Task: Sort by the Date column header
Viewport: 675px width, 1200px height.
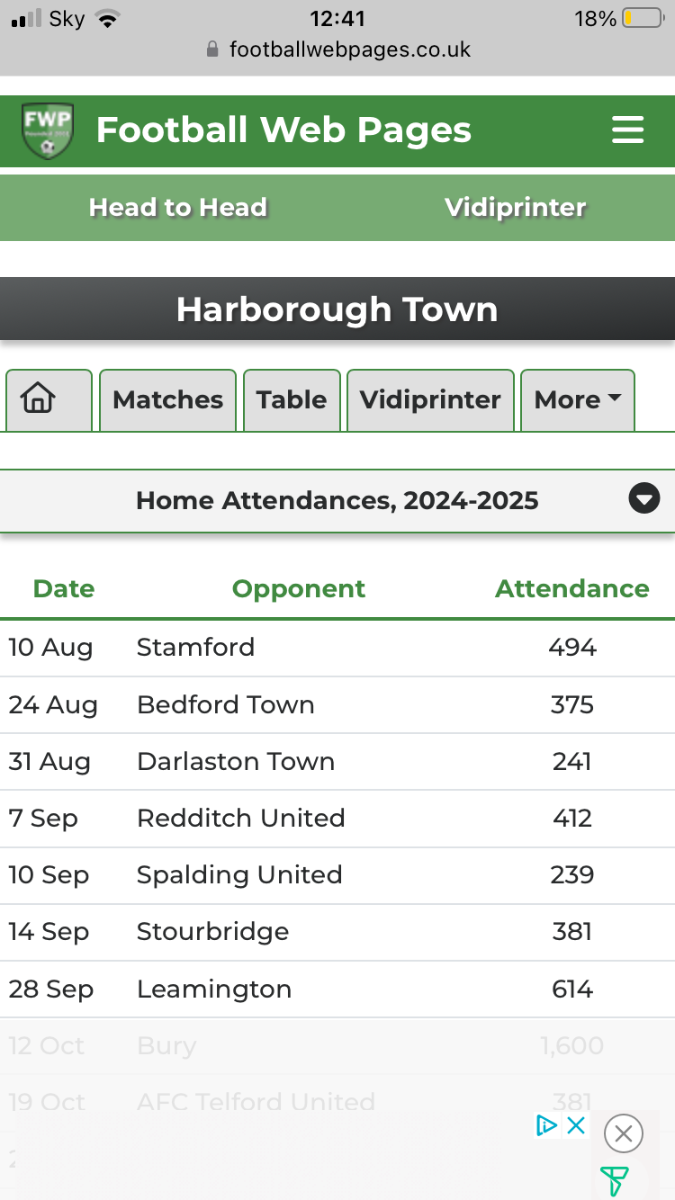Action: pyautogui.click(x=64, y=589)
